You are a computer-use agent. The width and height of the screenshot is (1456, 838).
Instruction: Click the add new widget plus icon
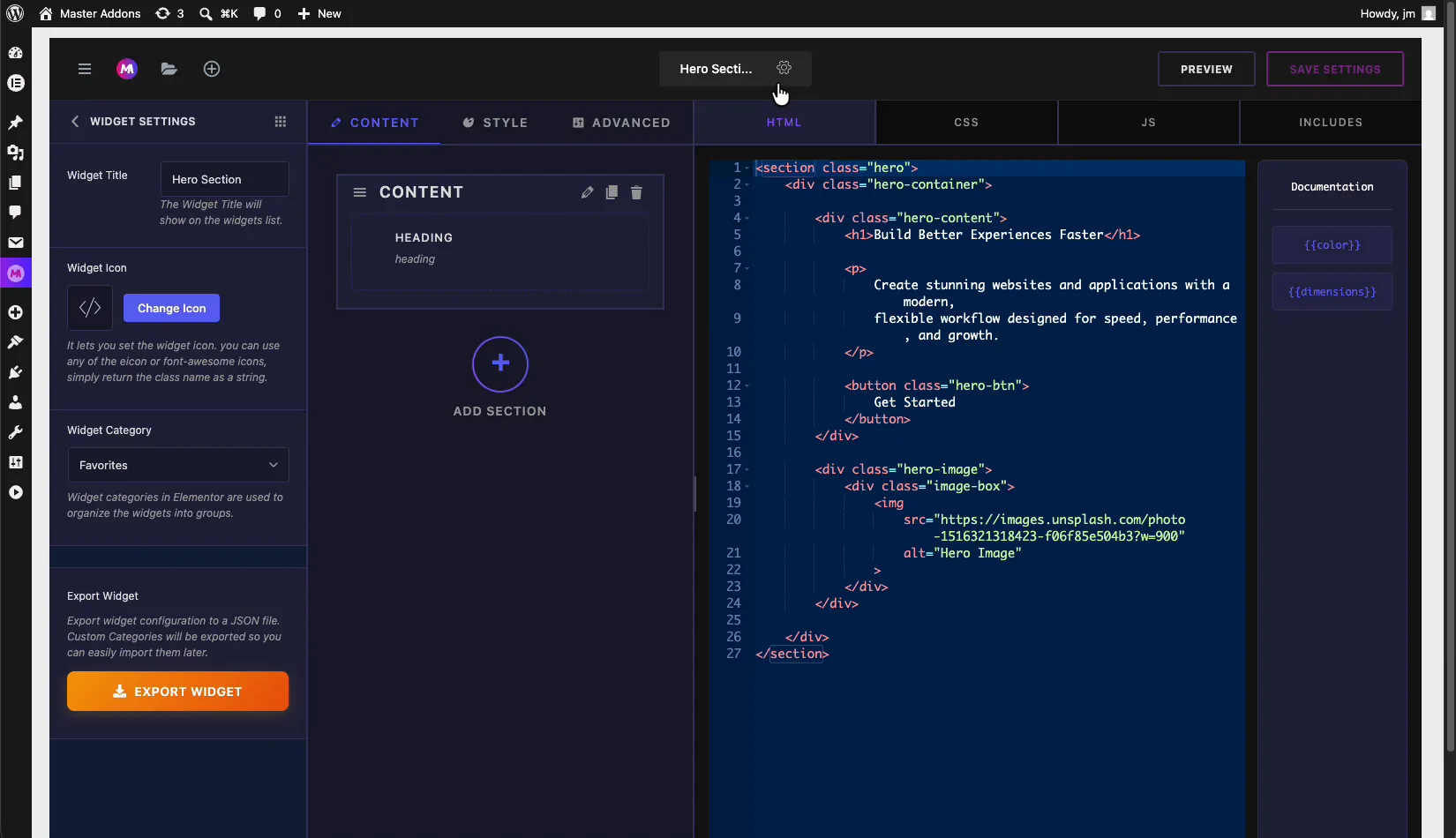click(x=212, y=69)
